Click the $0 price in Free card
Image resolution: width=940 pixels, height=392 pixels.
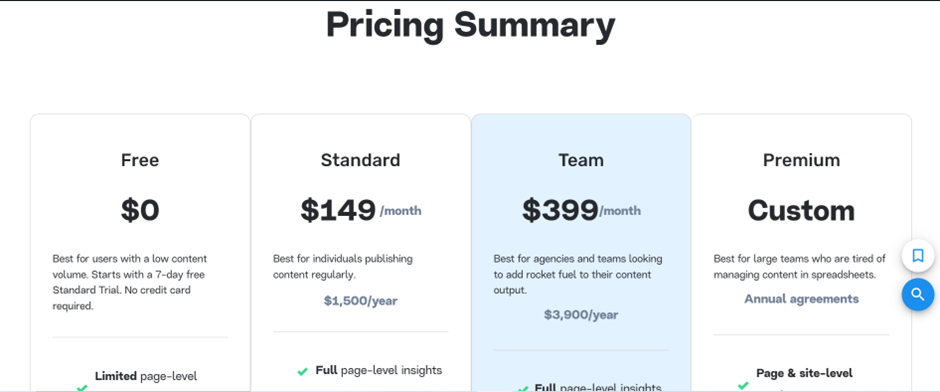140,210
